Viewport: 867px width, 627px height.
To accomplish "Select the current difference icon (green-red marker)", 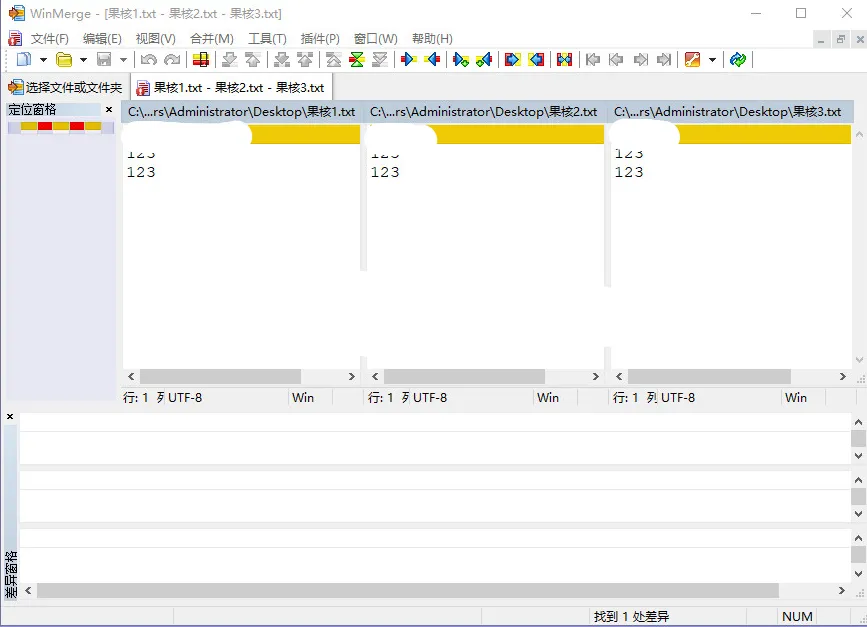I will [356, 60].
